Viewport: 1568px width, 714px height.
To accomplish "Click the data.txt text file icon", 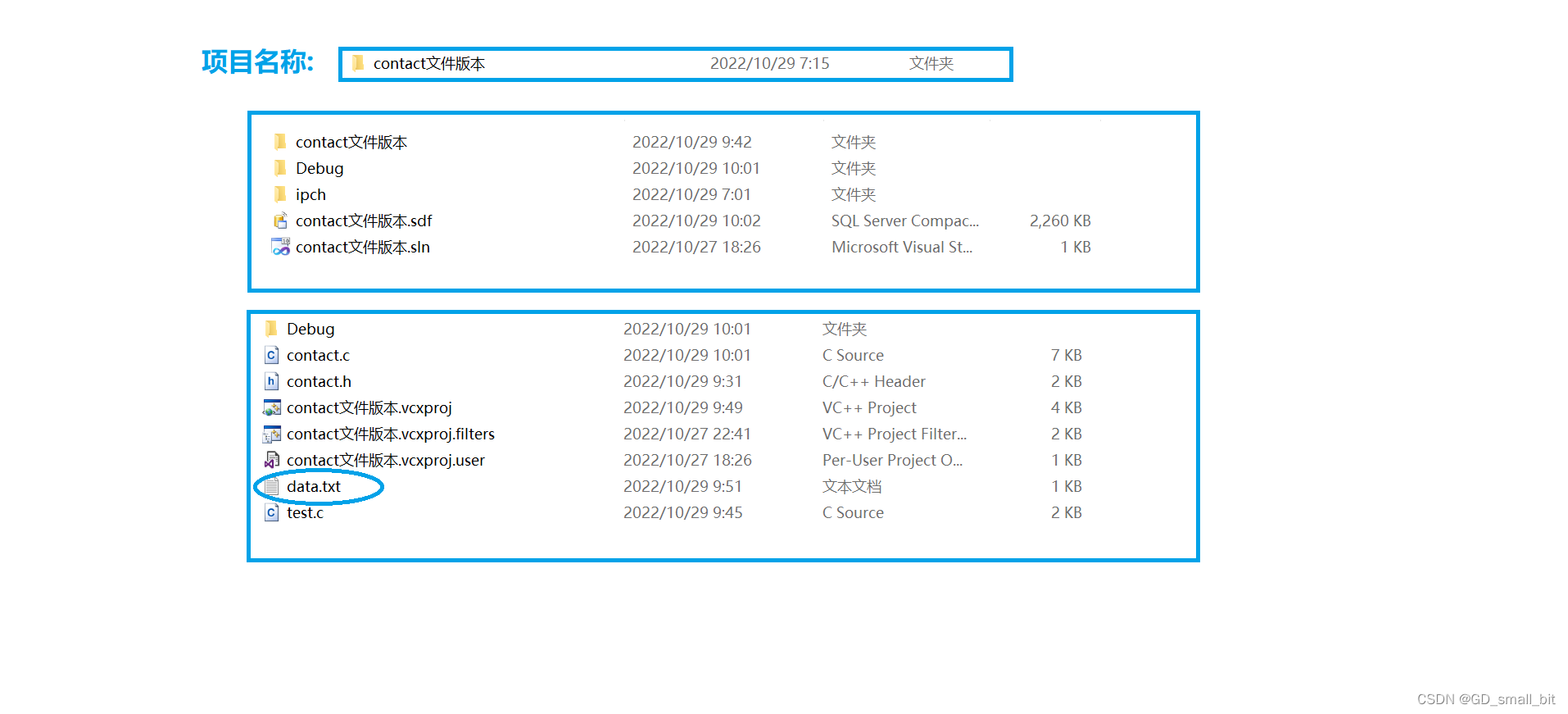I will (271, 486).
